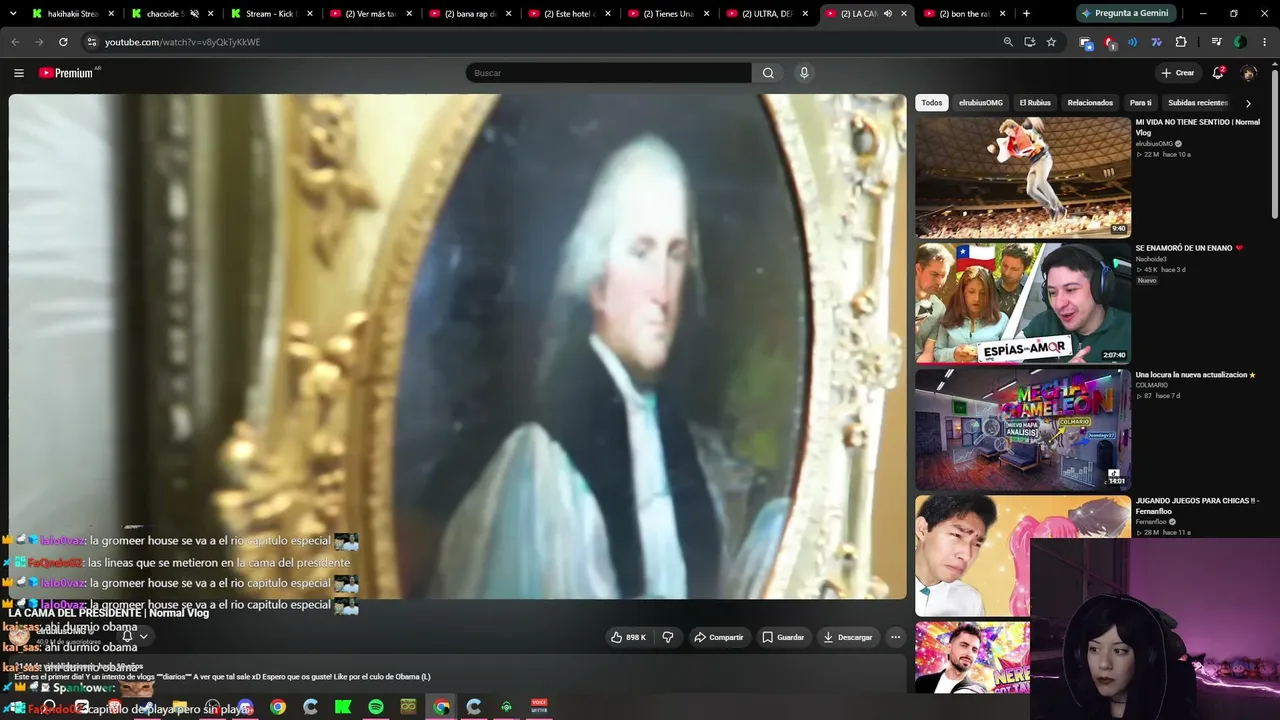Open the Voice Meter taskbar app

539,707
